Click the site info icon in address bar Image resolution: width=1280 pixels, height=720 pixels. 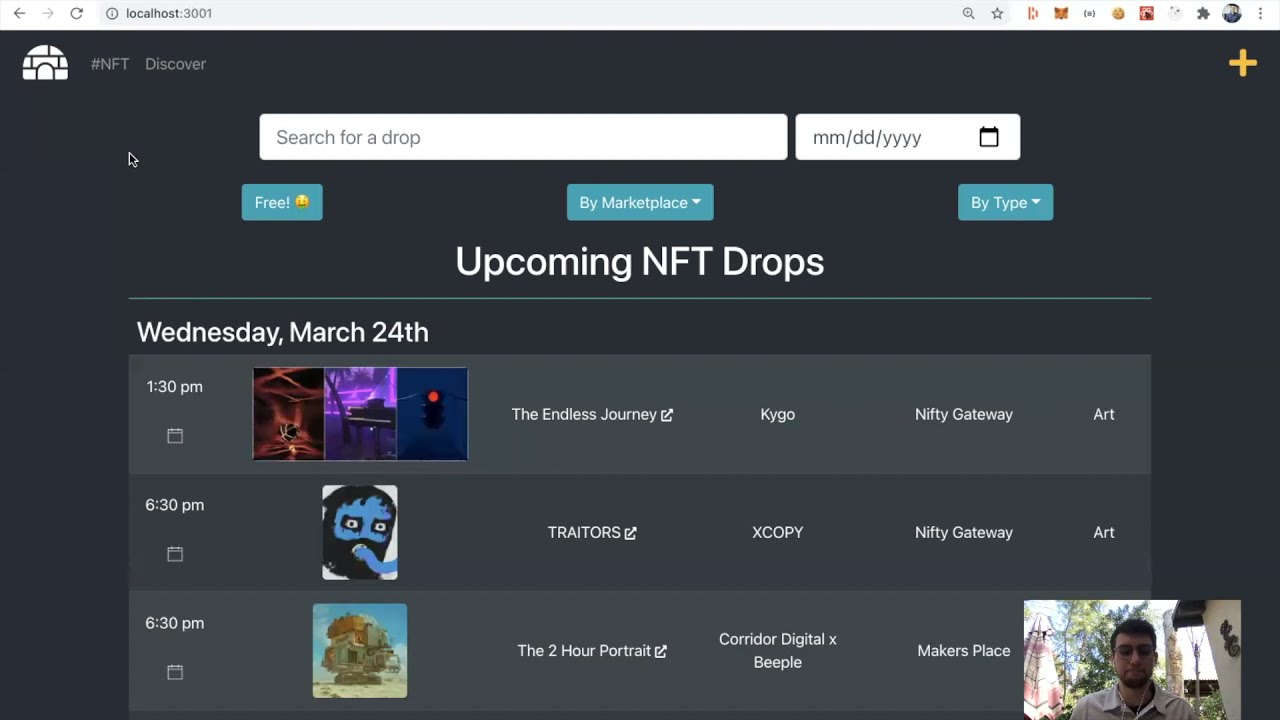112,13
